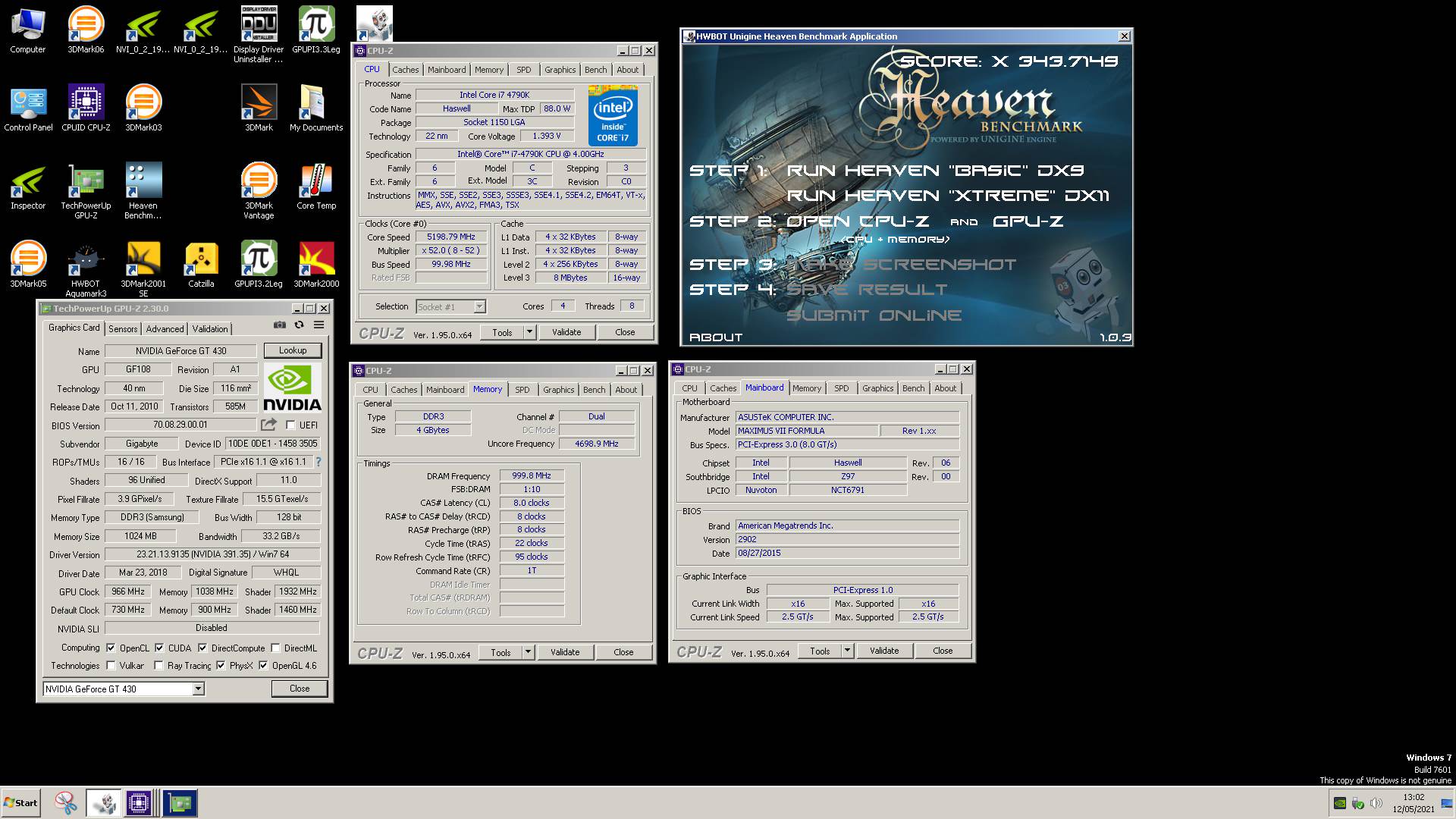Toggle the CUDA checkbox
This screenshot has width=1456, height=819.
[x=159, y=648]
